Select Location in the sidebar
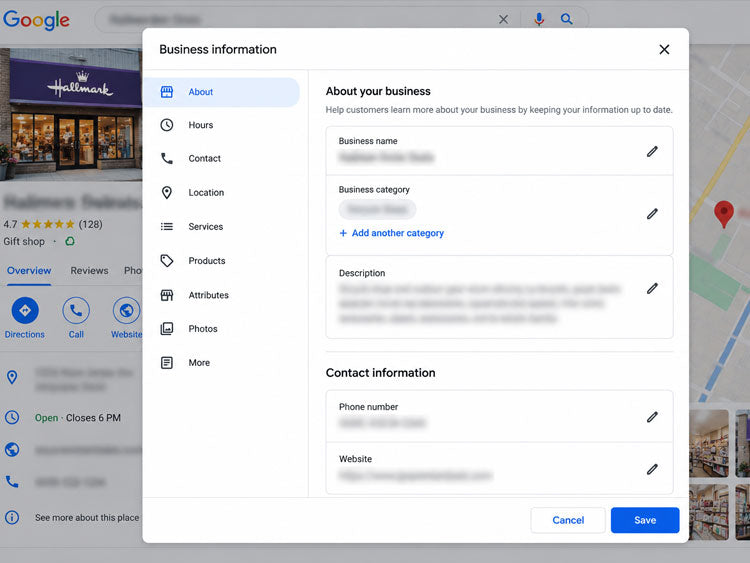This screenshot has height=563, width=750. [221, 192]
